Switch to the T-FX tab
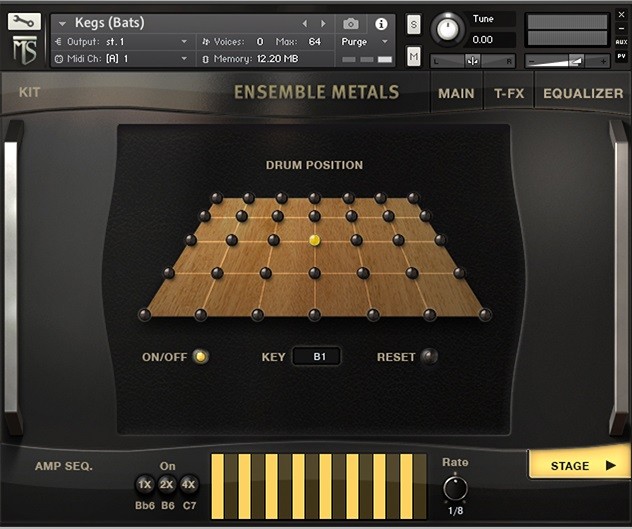 pos(509,93)
